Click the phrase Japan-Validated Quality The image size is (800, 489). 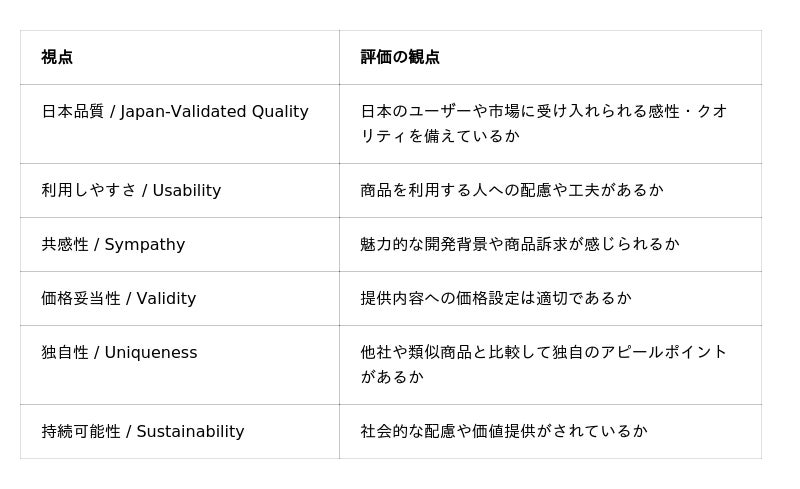(214, 112)
